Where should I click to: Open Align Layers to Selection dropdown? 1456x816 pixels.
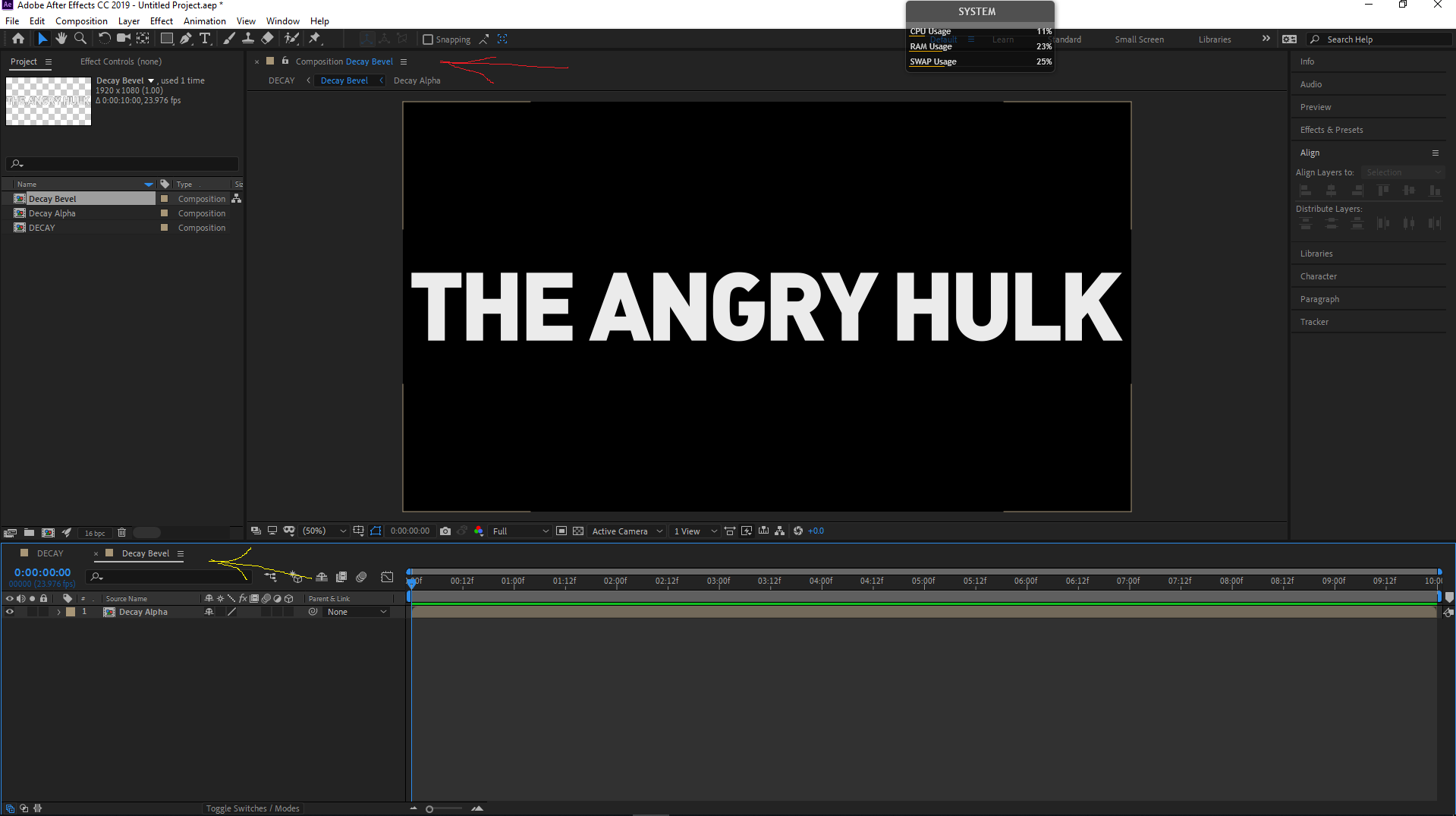click(x=1404, y=172)
